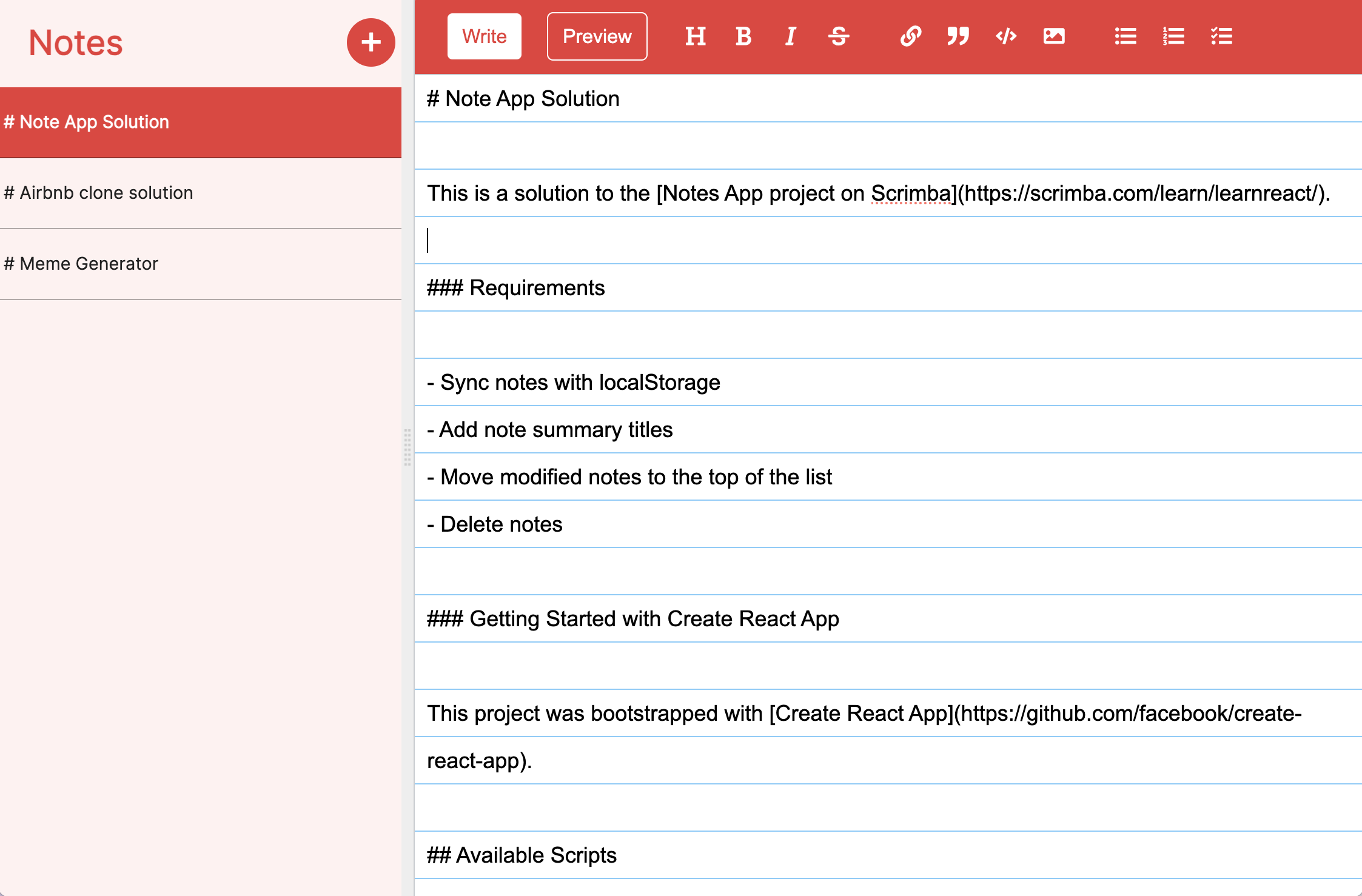
Task: Add an ordered numbered list
Action: [1173, 36]
